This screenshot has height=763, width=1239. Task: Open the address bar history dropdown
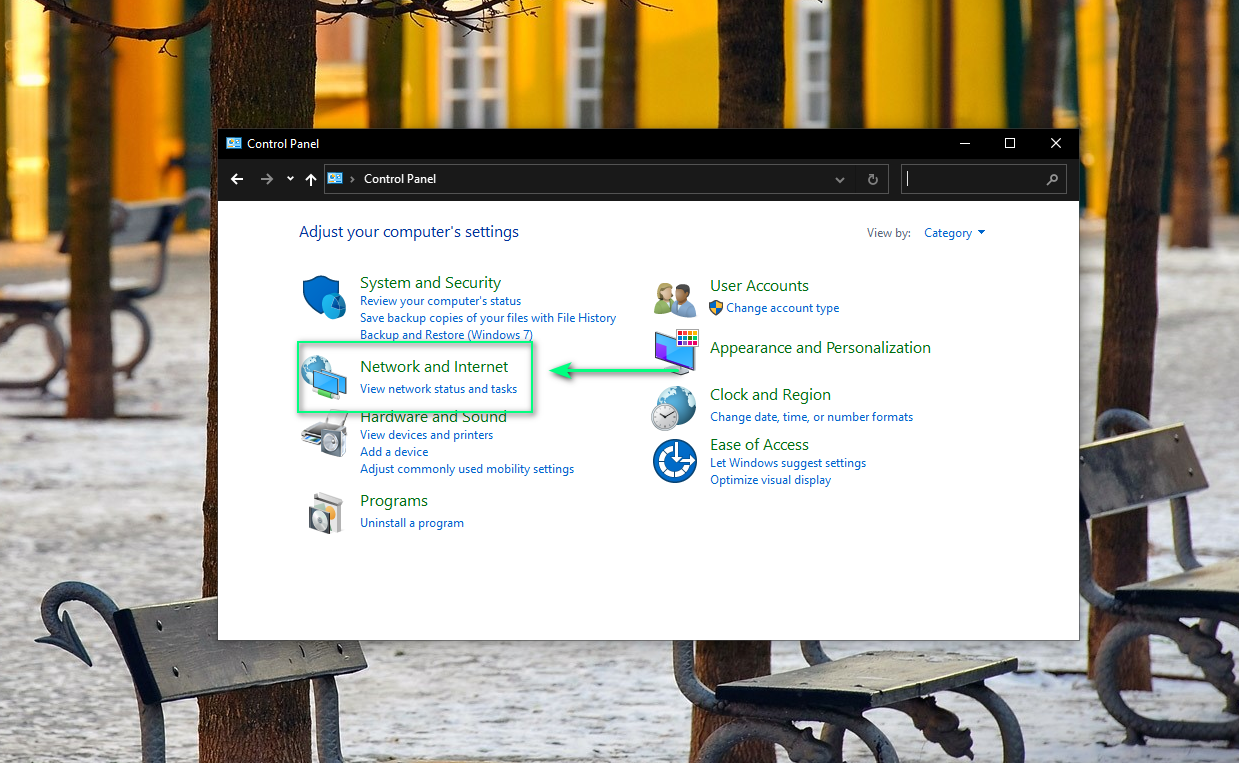pyautogui.click(x=840, y=180)
